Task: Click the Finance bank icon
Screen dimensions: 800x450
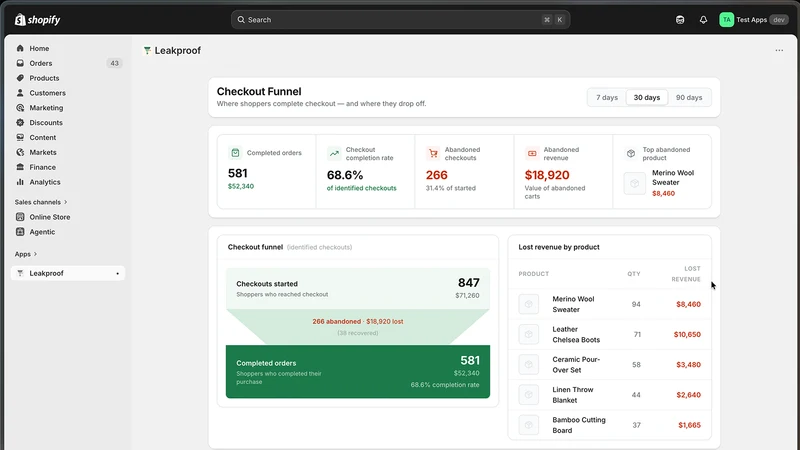Action: [x=20, y=167]
